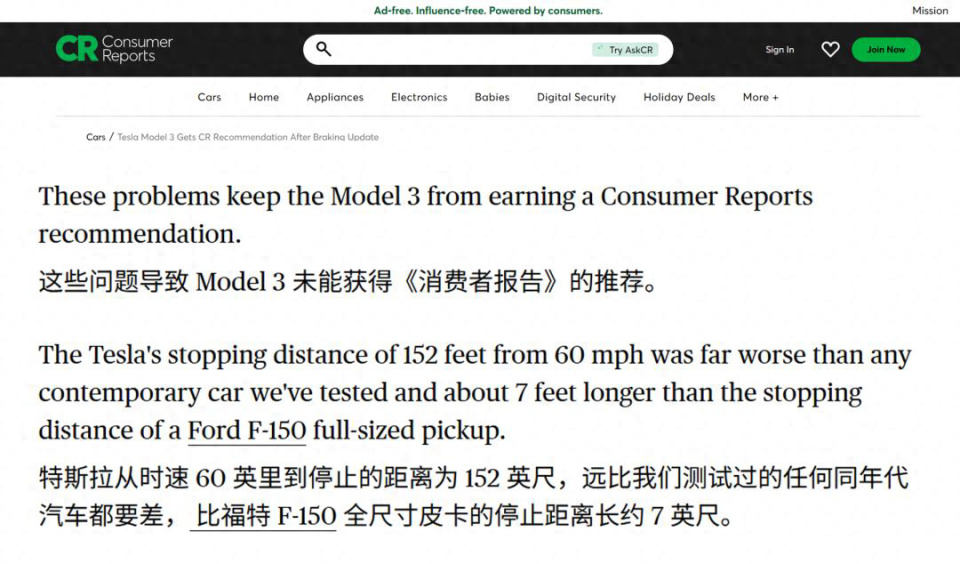This screenshot has height=564, width=960.
Task: Open saved items heart icon
Action: tap(830, 50)
